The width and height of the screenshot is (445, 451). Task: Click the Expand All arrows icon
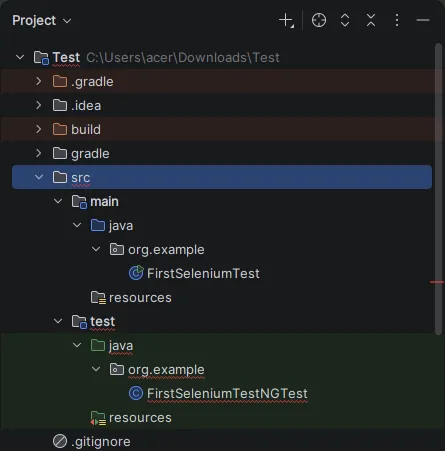pos(345,20)
